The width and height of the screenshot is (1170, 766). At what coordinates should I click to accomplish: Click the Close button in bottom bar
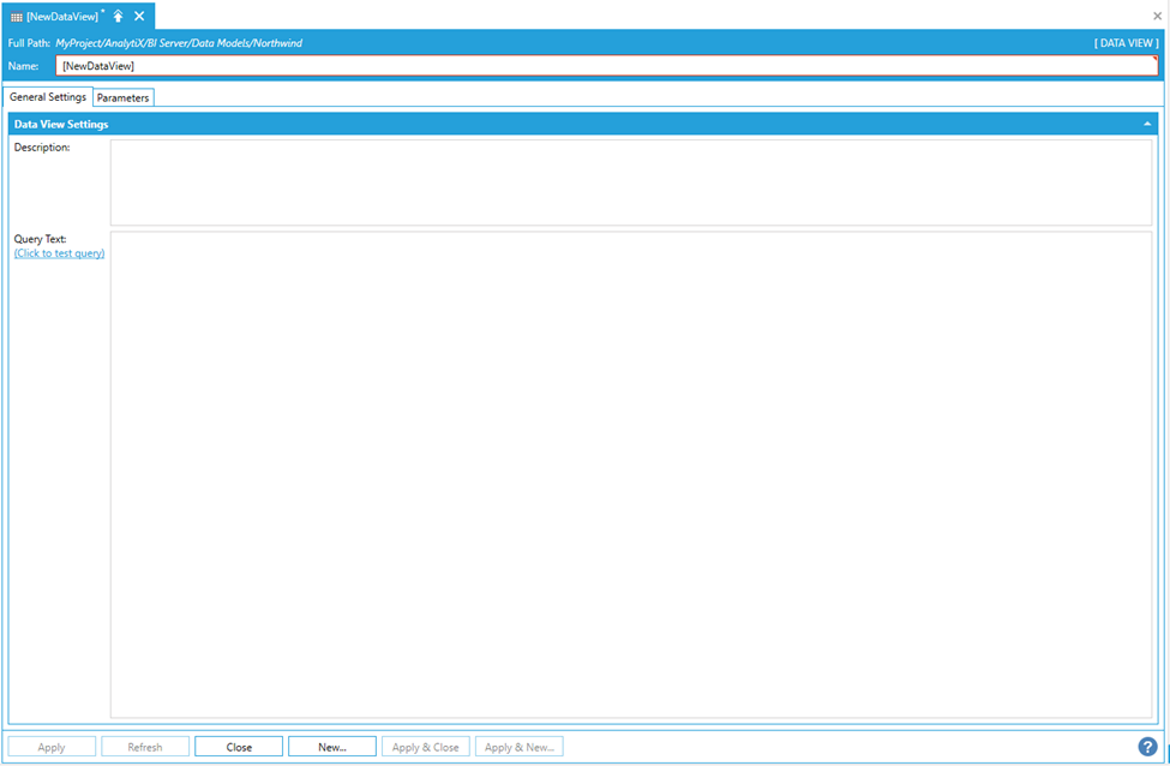click(239, 747)
